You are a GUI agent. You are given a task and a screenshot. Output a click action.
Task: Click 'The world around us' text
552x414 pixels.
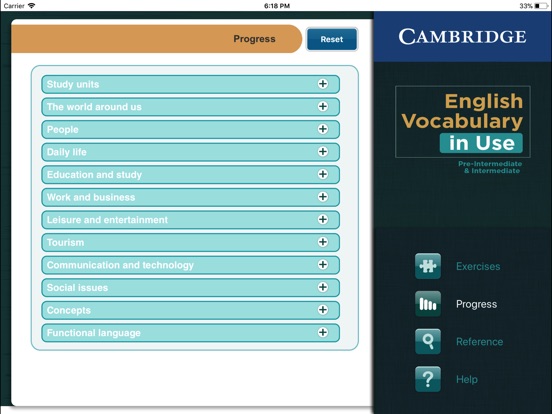[94, 107]
